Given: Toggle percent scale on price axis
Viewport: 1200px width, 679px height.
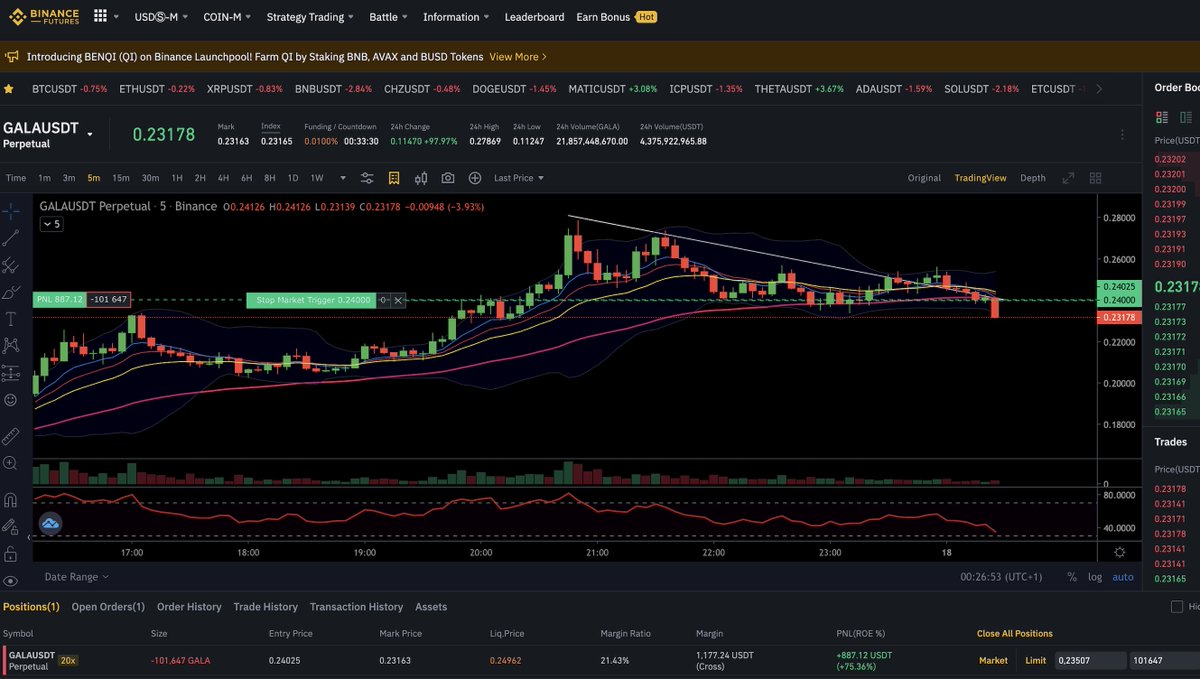Looking at the screenshot, I should 1072,577.
